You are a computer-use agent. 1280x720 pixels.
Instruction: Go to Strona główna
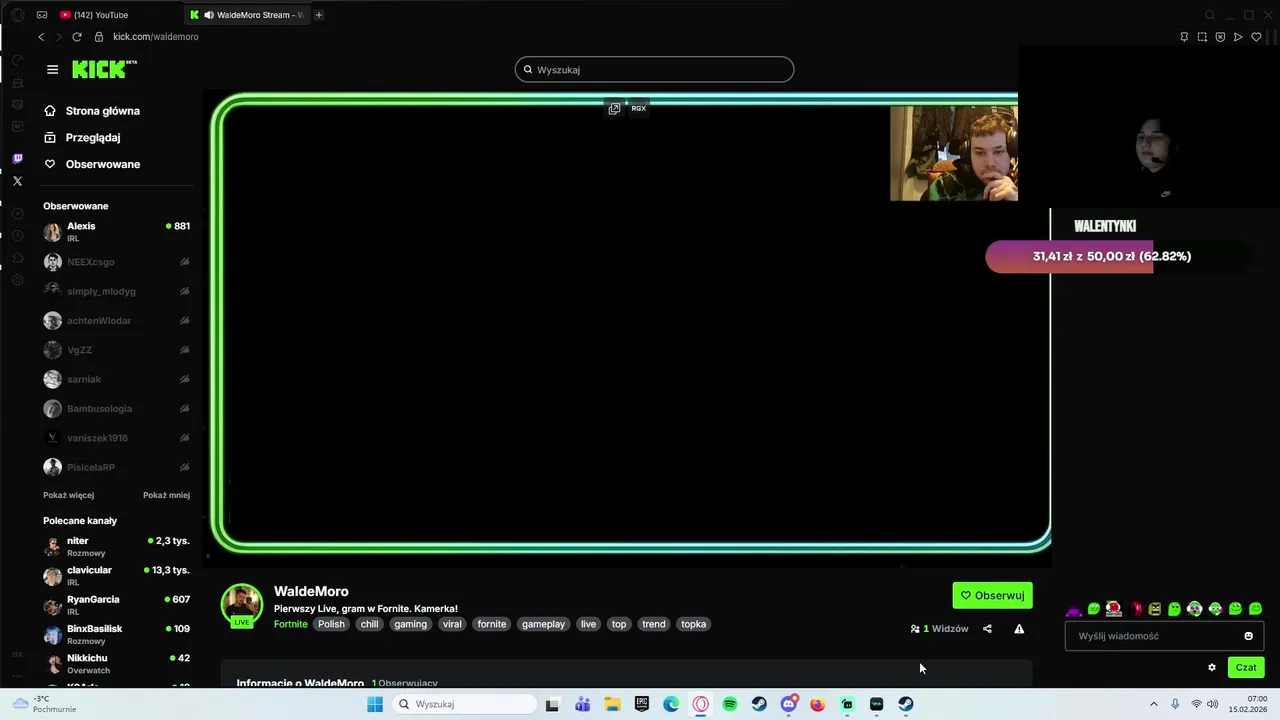92,111
